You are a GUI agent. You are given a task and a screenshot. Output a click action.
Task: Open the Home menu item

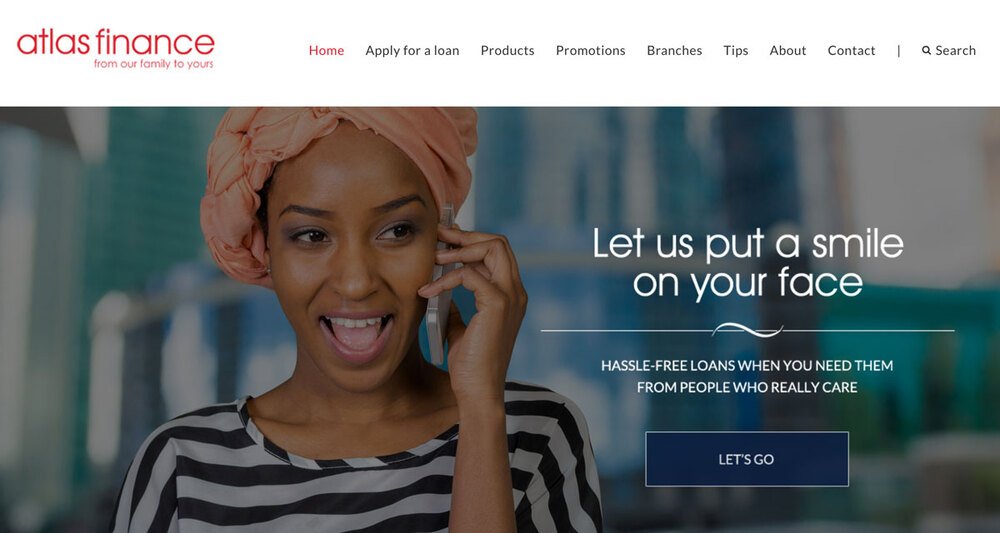pyautogui.click(x=327, y=50)
